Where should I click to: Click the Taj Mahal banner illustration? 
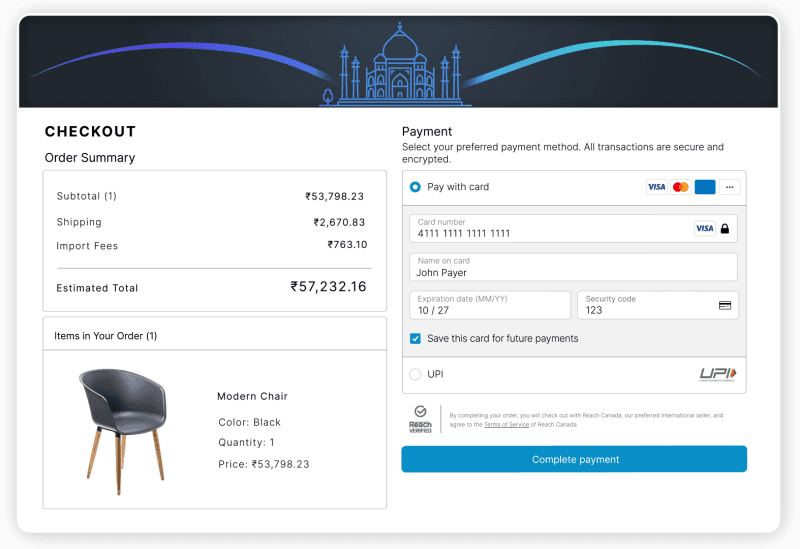(399, 70)
